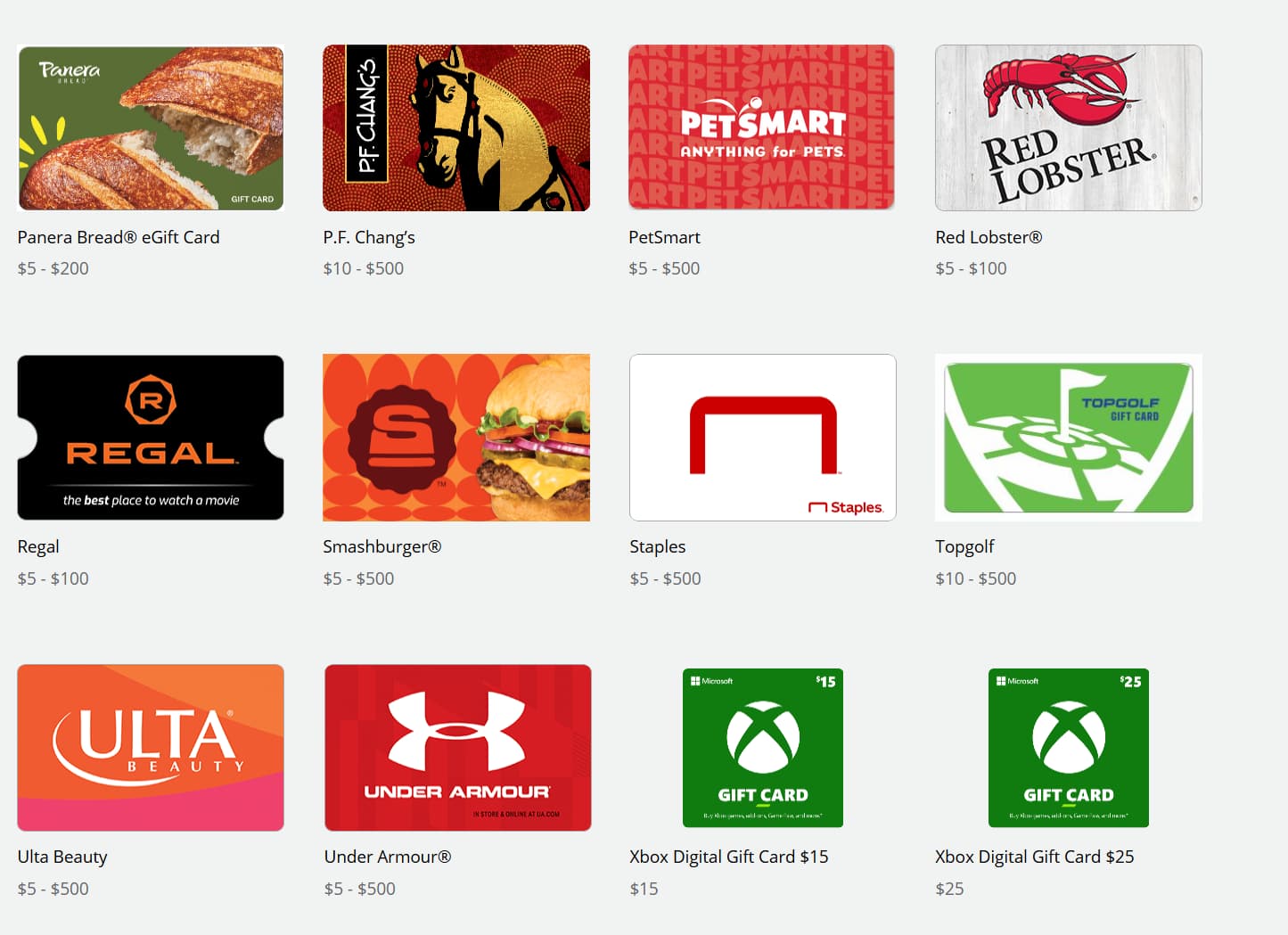1288x935 pixels.
Task: Open the P.F. Chang's title link
Action: [x=369, y=237]
